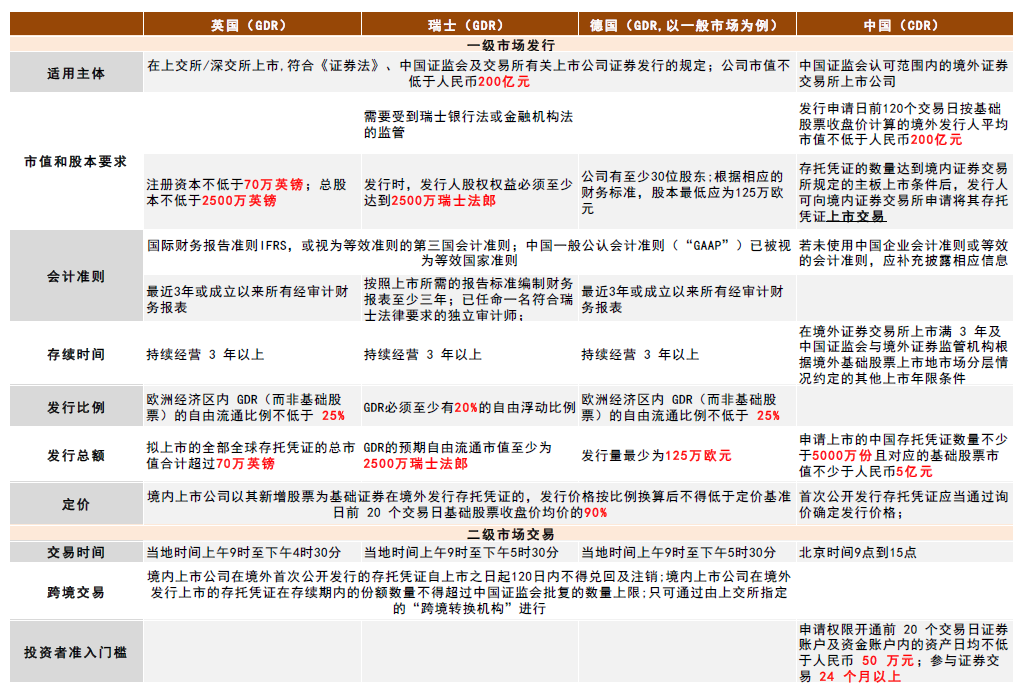1024x687 pixels.
Task: Click the red 2500万英镑 text
Action: point(239,200)
